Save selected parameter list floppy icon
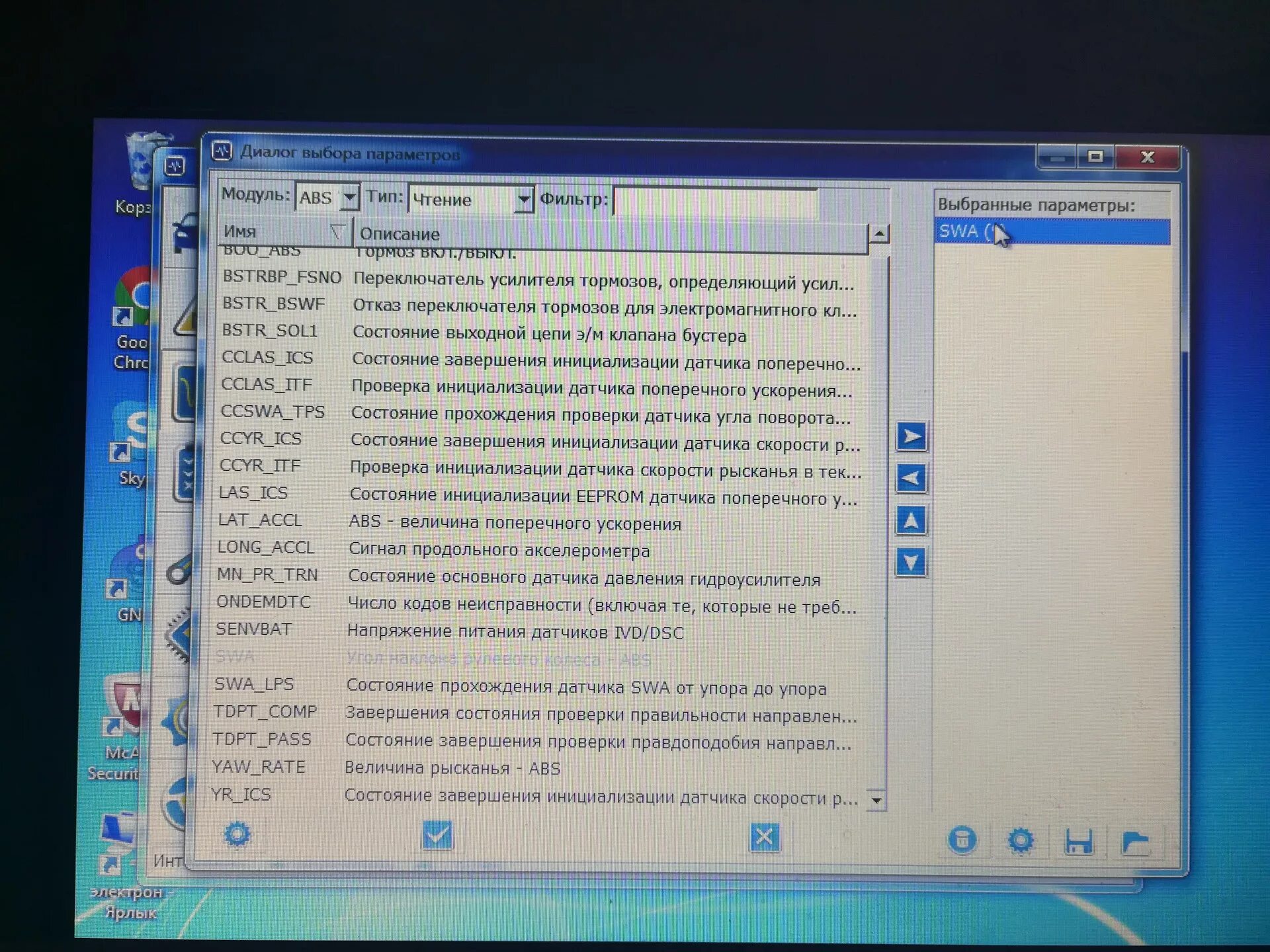The height and width of the screenshot is (952, 1270). pos(1078,842)
